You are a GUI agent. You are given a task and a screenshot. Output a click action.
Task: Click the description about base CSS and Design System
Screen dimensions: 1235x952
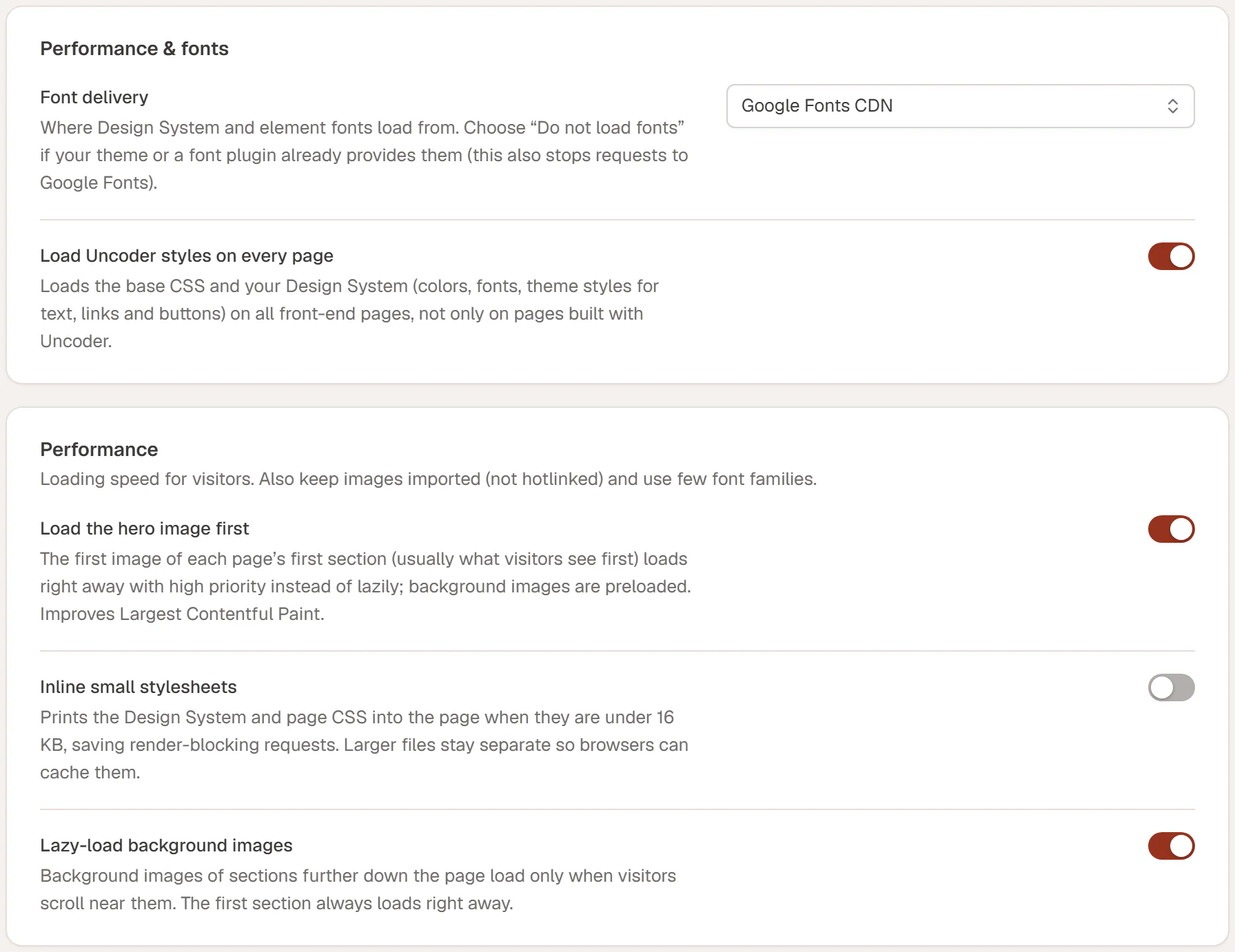(x=349, y=313)
